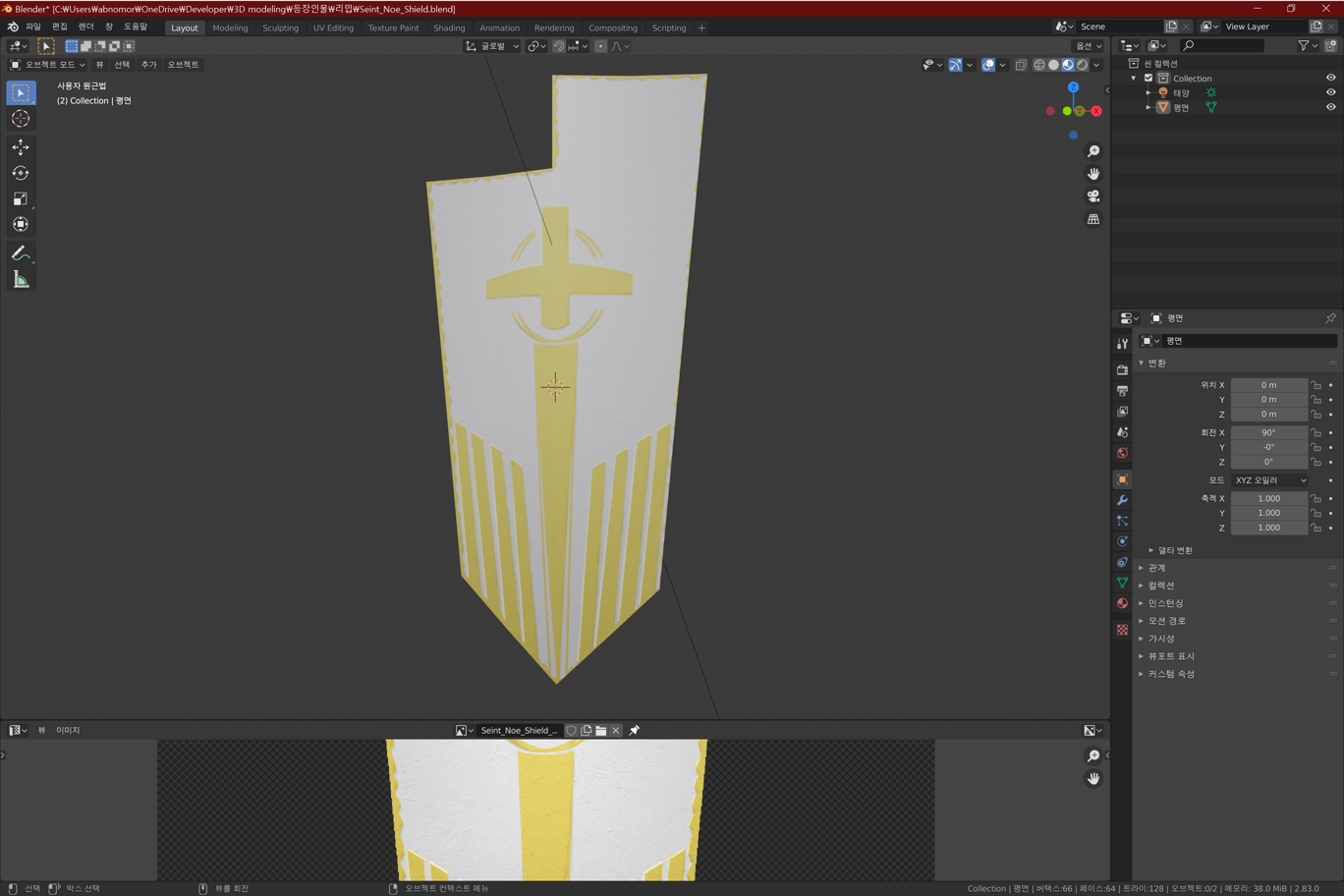
Task: Switch to wireframe viewport shading
Action: (x=1039, y=65)
